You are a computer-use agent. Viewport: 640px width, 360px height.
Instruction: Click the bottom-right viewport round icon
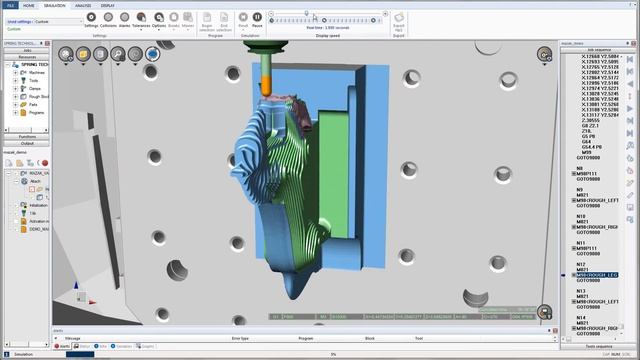point(544,312)
